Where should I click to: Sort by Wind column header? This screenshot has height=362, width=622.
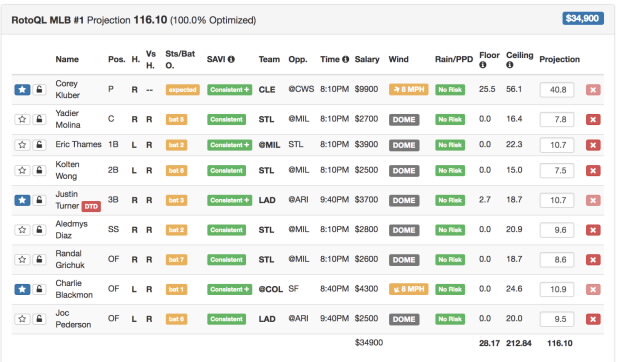(398, 59)
